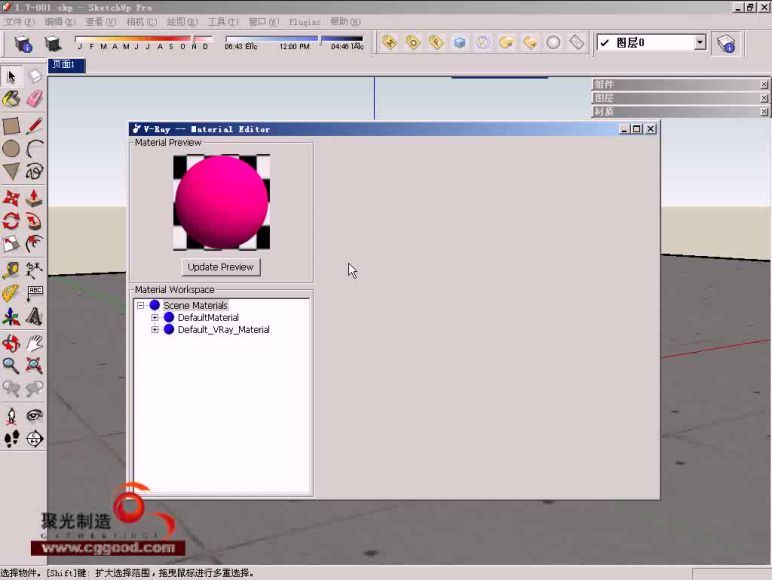Screen dimensions: 772x580
Task: Select the Rotate tool
Action: [11, 221]
